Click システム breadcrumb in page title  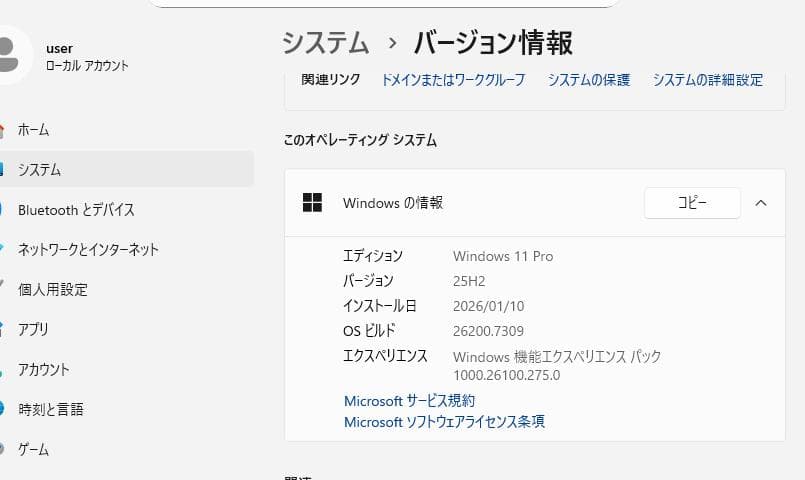(x=325, y=42)
